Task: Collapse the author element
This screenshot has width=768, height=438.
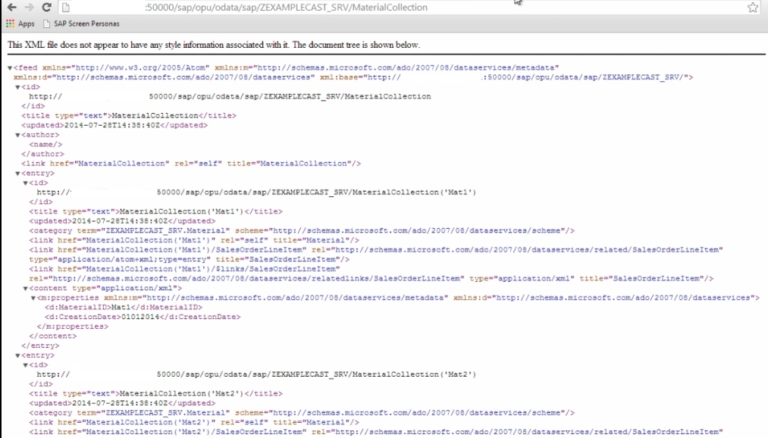Action: (x=18, y=135)
